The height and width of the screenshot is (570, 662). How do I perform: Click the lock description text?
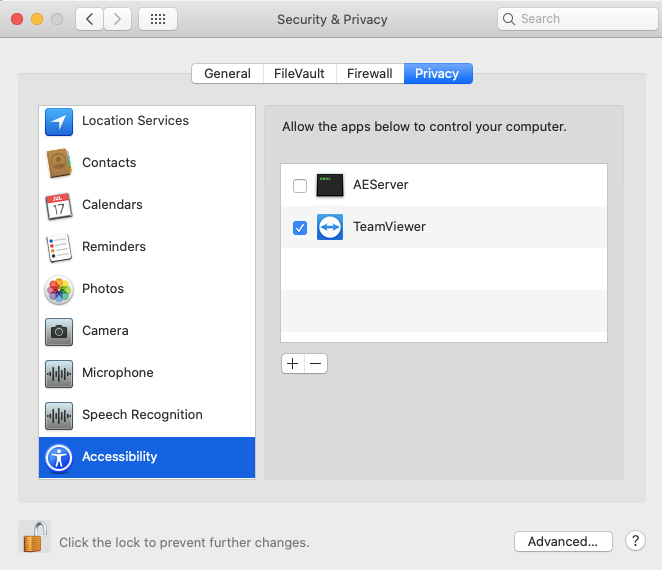point(184,543)
